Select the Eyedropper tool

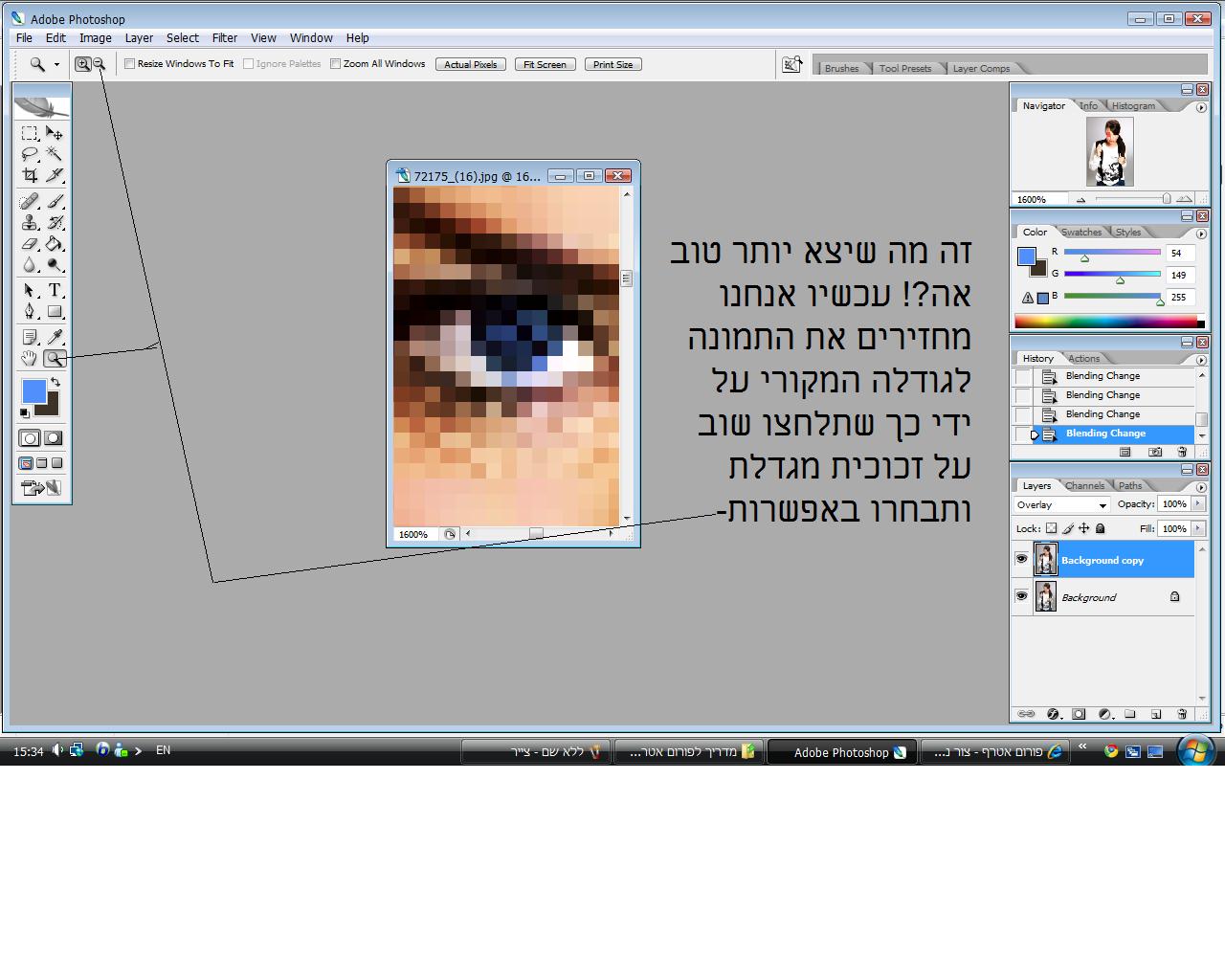tap(55, 337)
